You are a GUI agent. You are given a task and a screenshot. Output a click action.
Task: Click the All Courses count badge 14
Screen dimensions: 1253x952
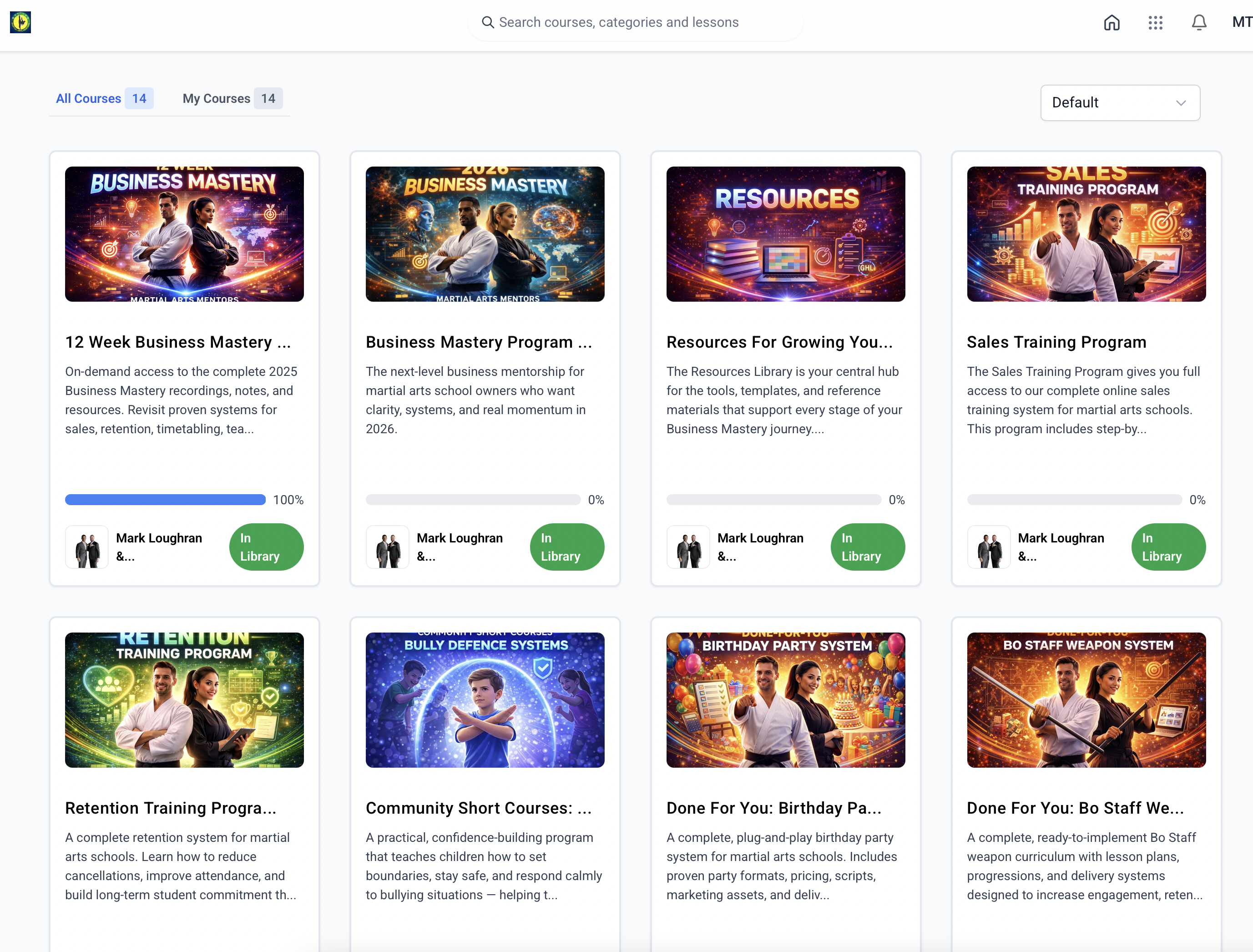click(139, 99)
